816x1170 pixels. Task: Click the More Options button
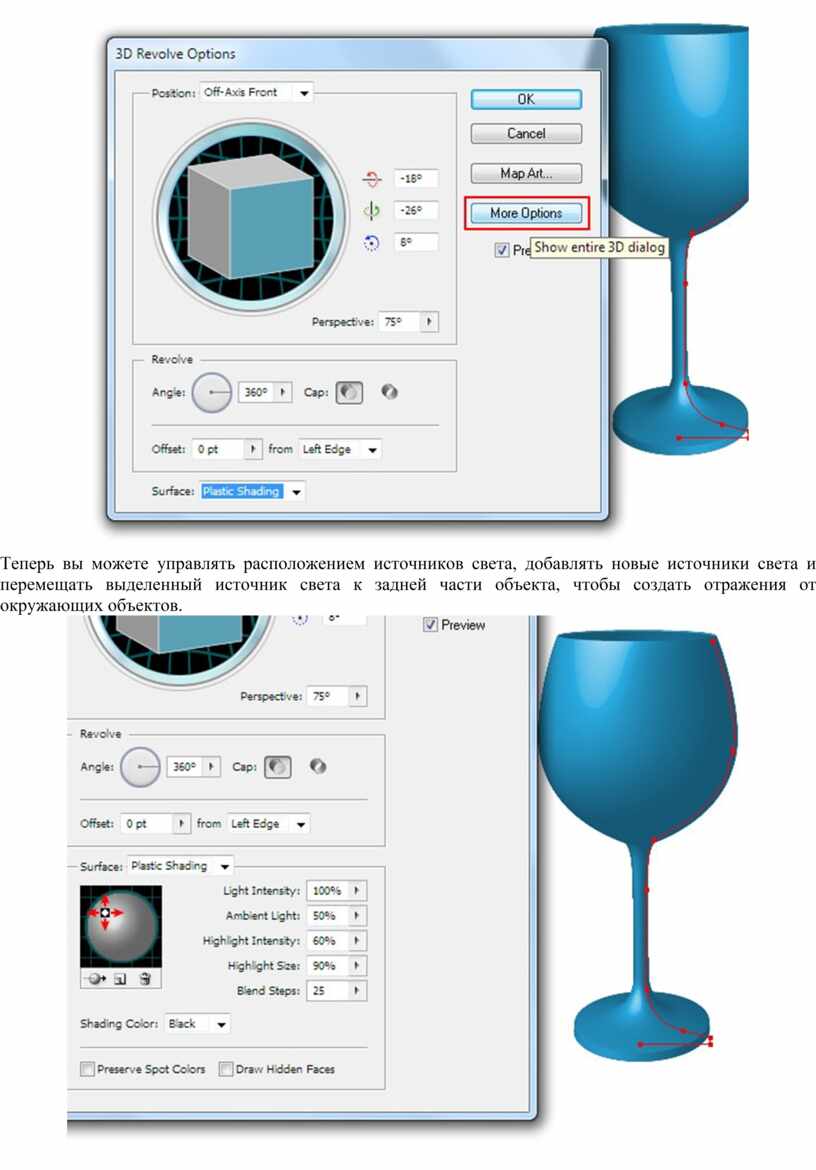pos(526,213)
